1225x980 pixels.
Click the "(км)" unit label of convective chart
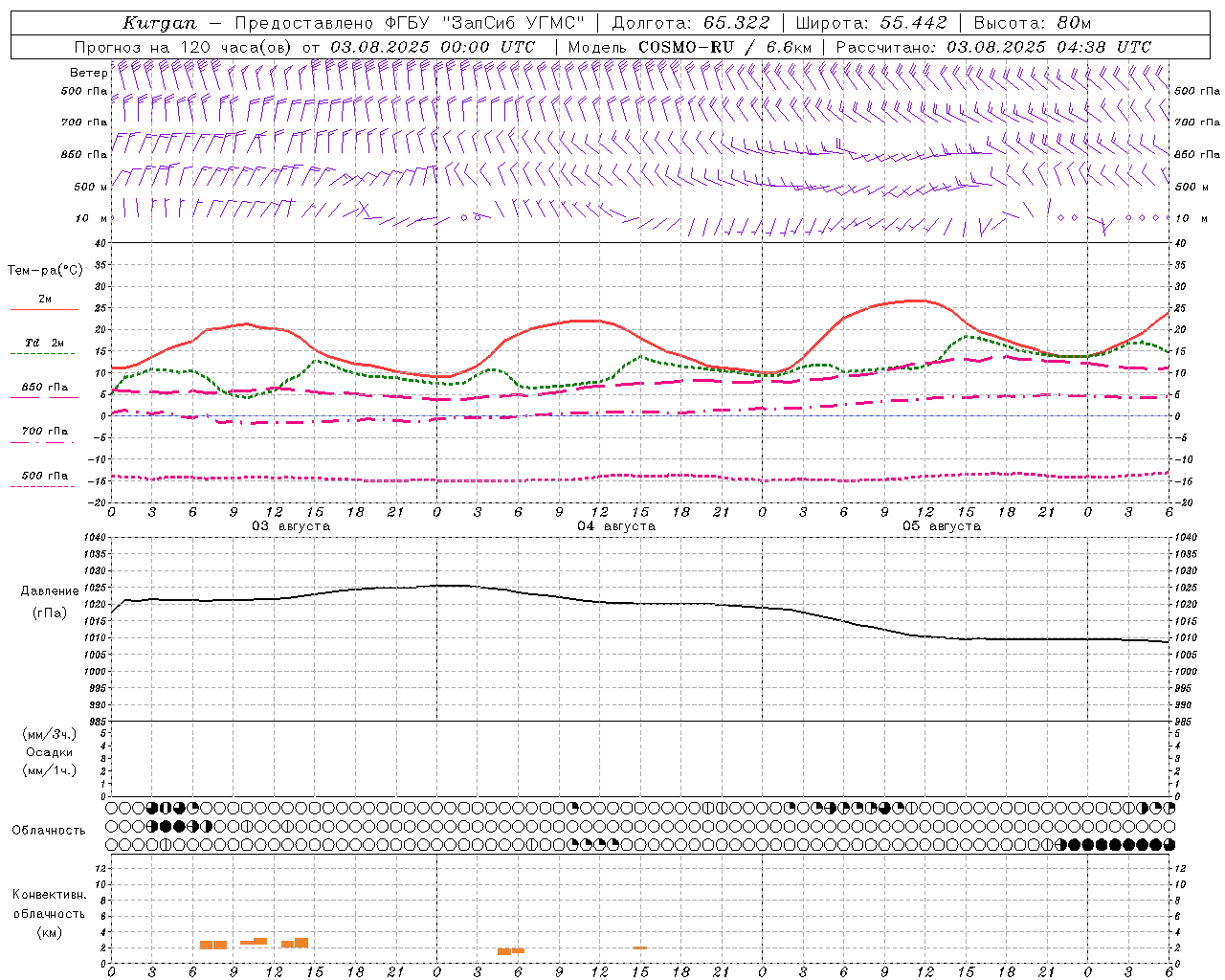coord(49,932)
